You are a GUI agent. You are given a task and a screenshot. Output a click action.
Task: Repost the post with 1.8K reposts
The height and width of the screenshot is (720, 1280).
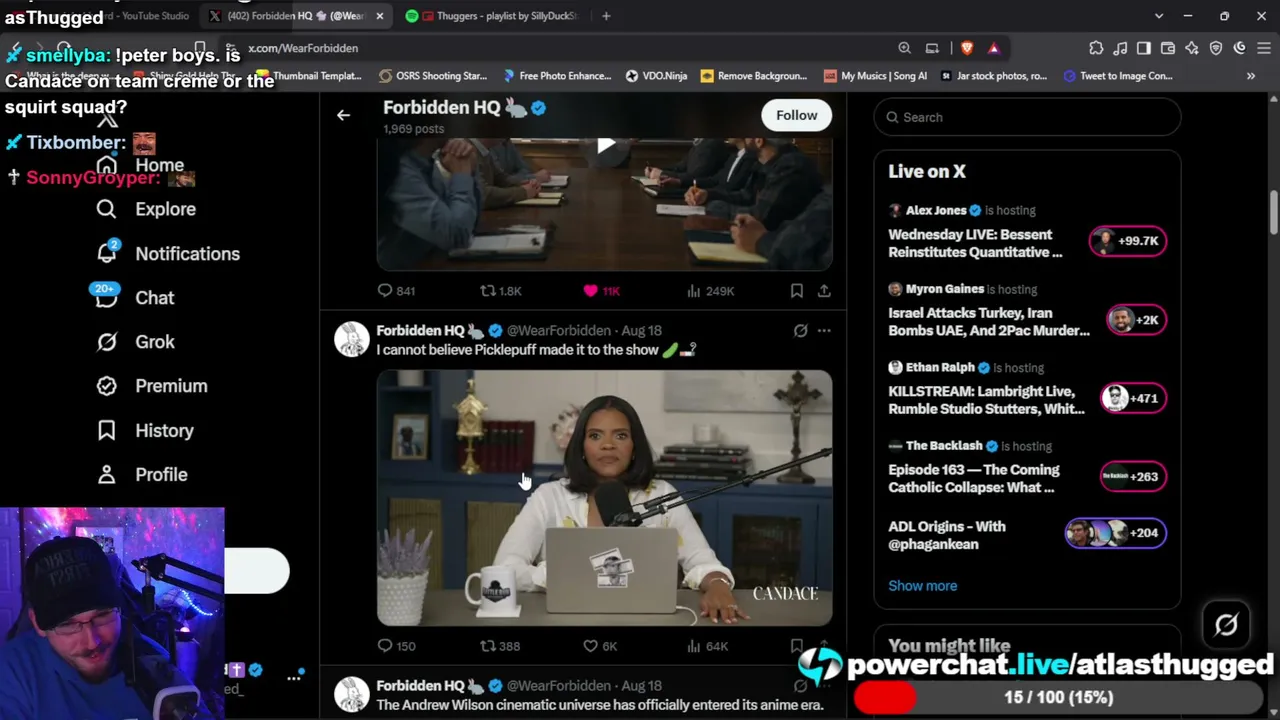coord(501,291)
